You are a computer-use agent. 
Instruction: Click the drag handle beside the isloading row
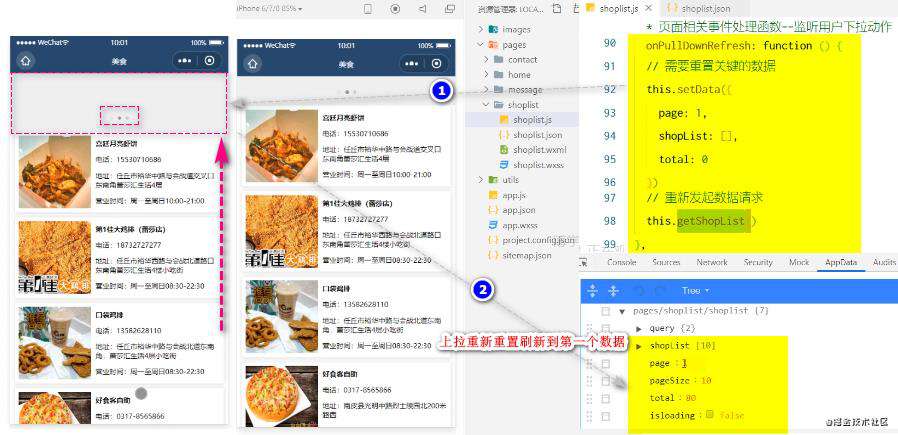click(589, 416)
